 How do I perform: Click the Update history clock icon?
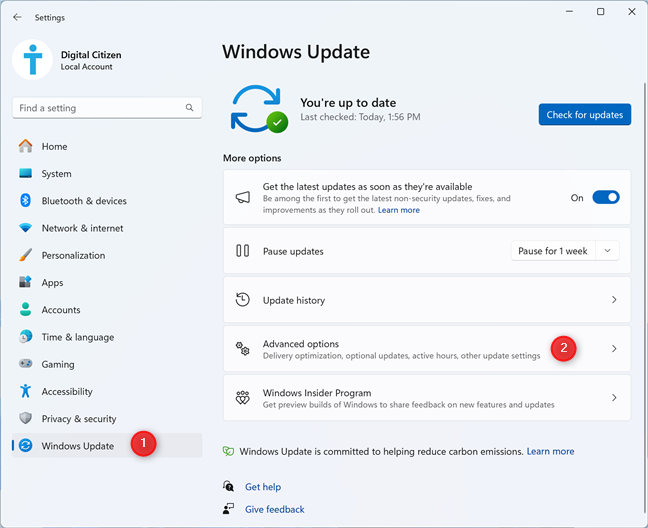coord(243,300)
